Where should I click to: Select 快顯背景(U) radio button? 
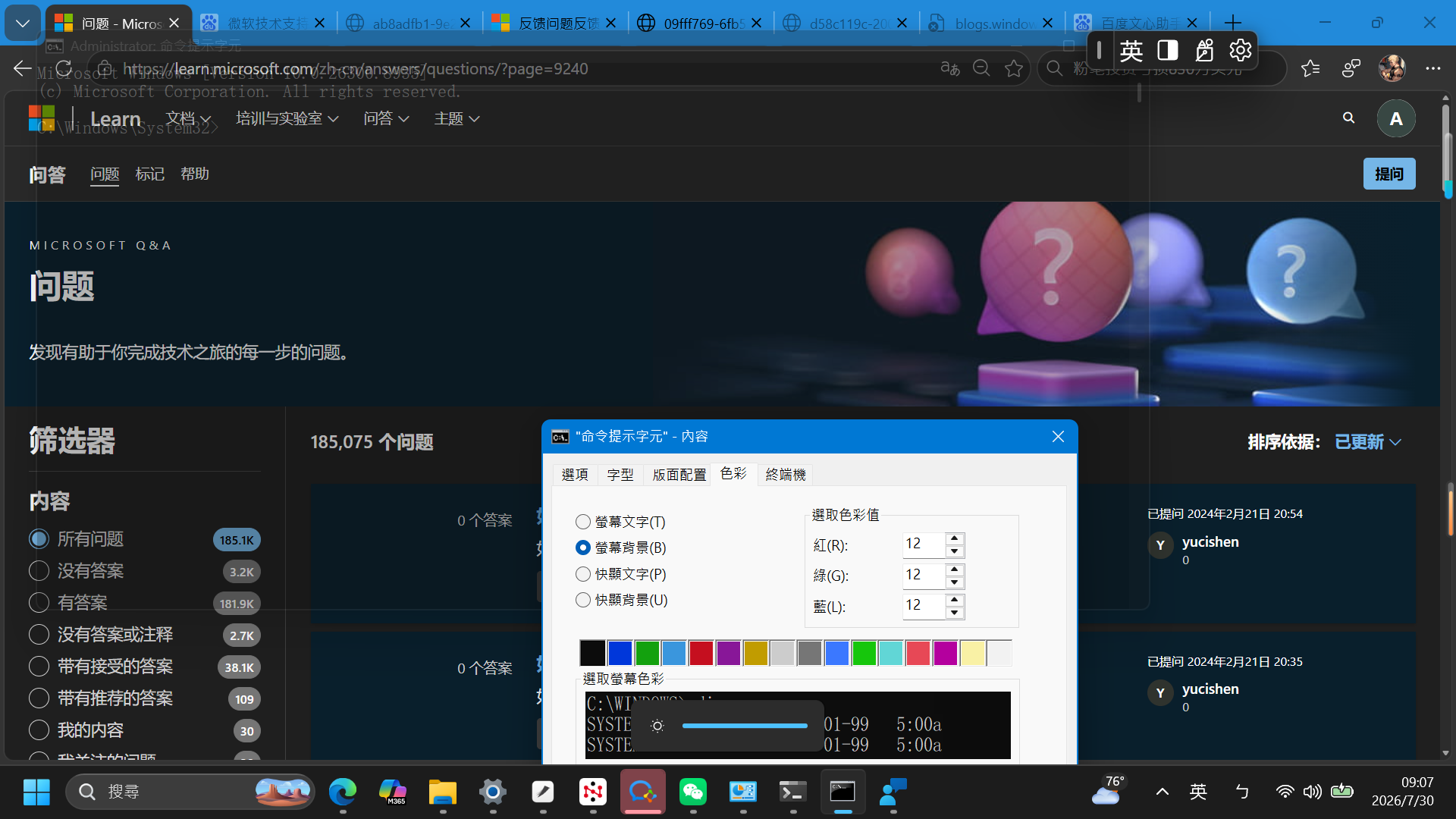pos(582,600)
